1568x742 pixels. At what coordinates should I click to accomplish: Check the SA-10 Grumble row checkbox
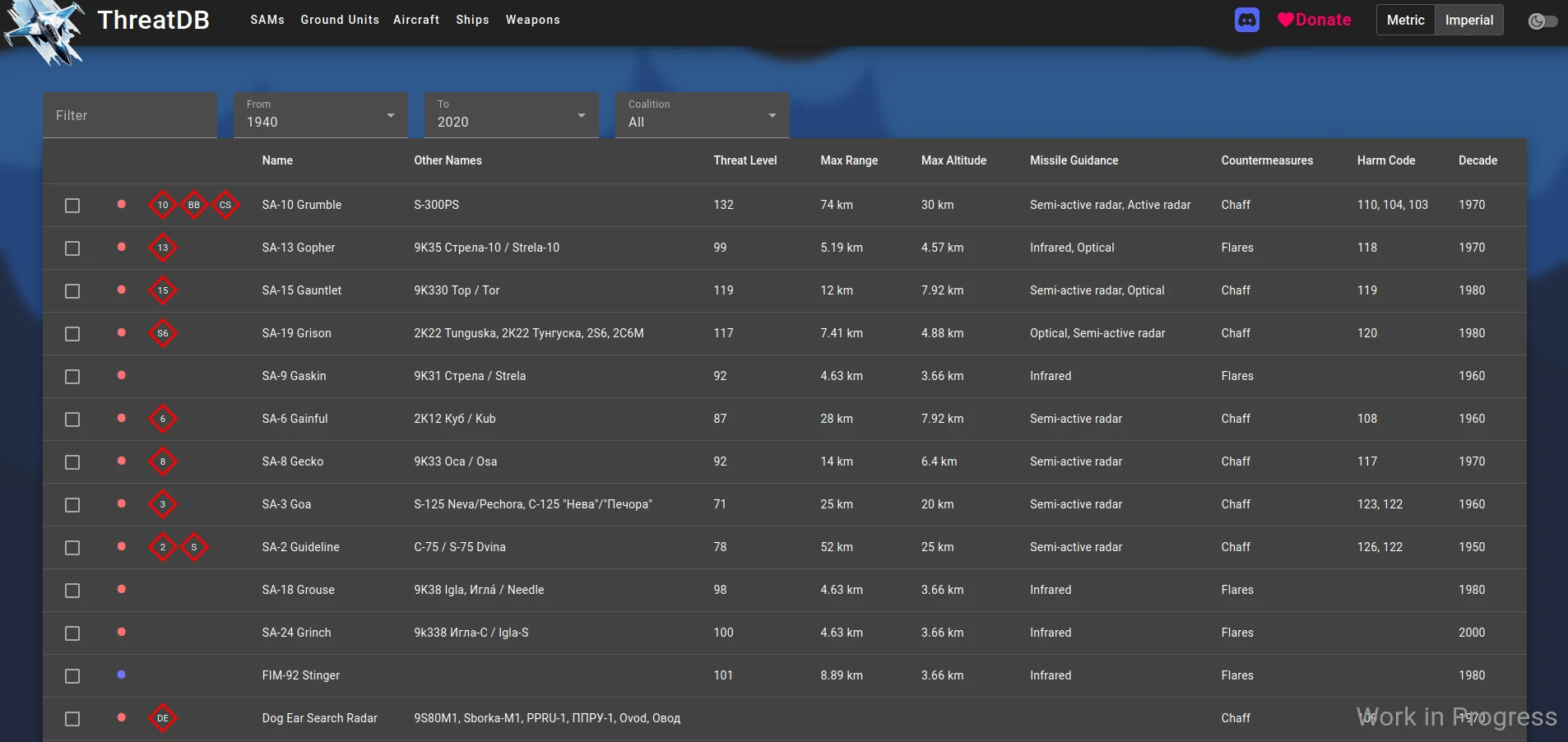point(72,206)
